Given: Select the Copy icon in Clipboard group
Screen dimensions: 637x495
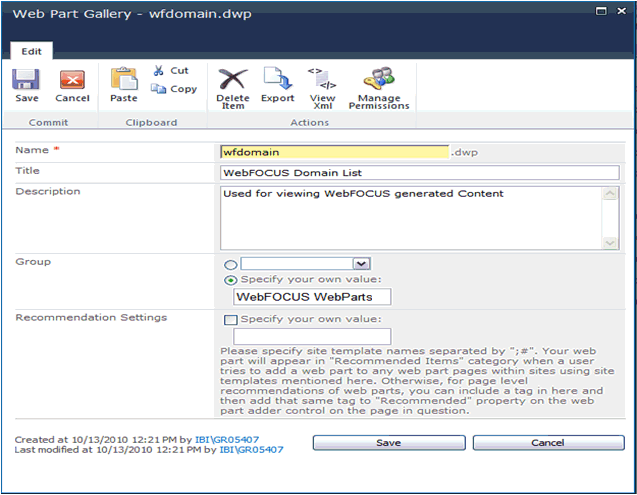Looking at the screenshot, I should (160, 89).
